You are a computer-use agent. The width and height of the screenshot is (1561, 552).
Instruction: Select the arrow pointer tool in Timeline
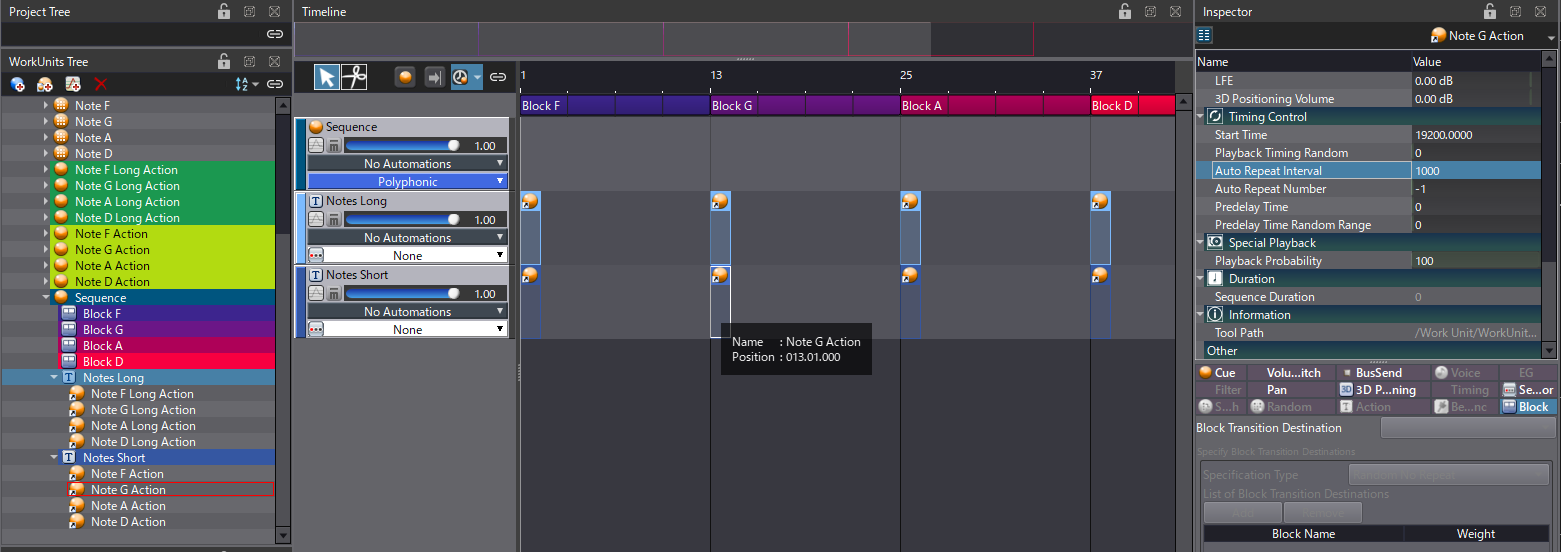[x=327, y=77]
